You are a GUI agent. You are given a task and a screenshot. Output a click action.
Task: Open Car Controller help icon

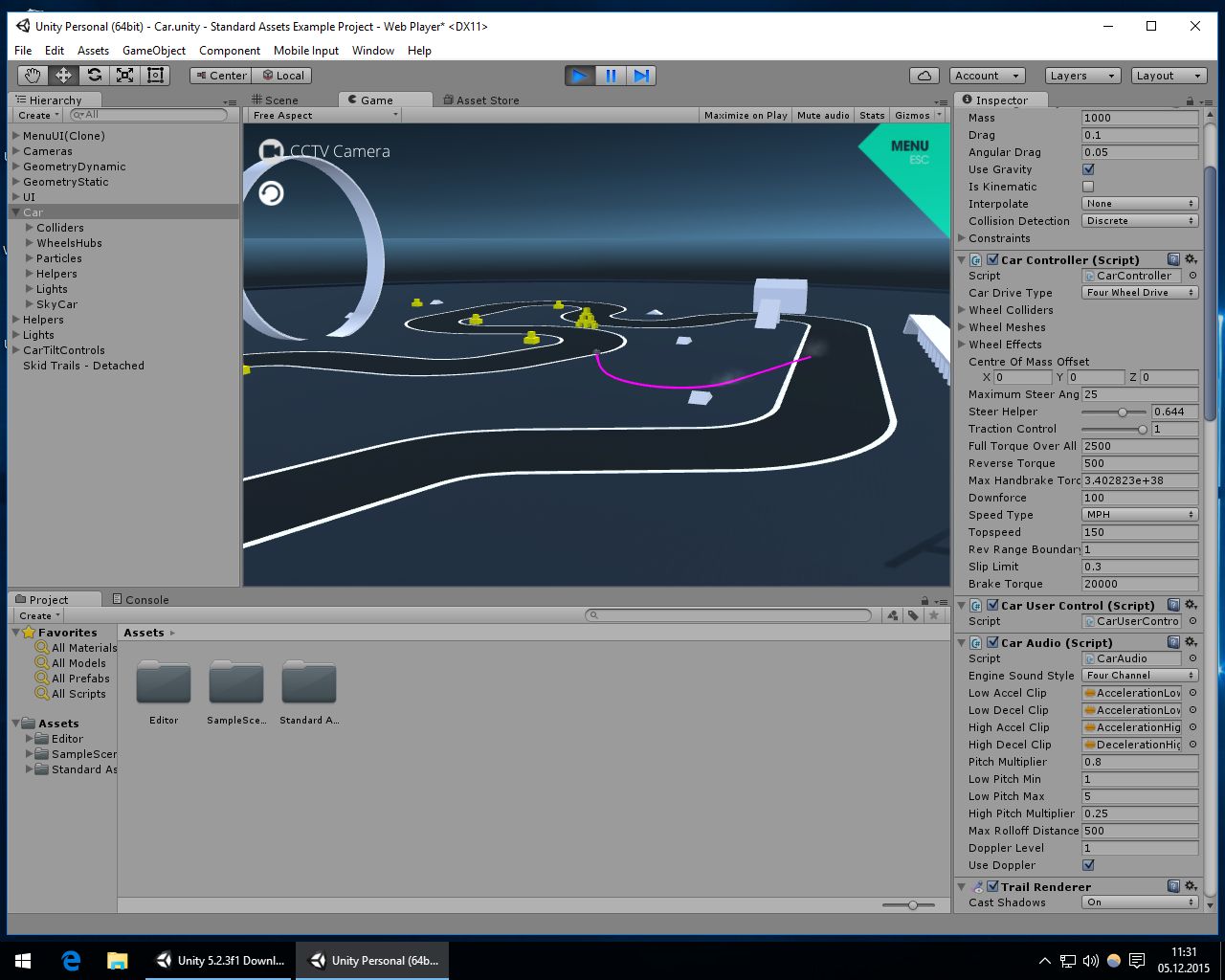pyautogui.click(x=1173, y=259)
